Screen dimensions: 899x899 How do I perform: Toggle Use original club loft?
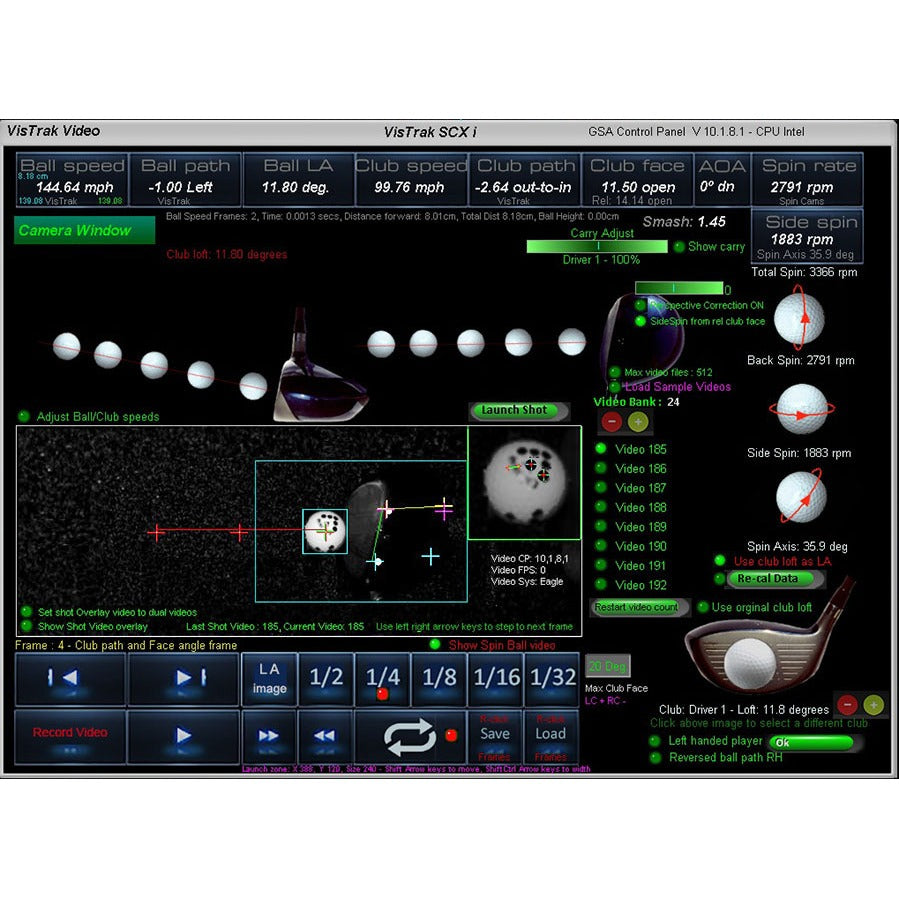tap(702, 607)
